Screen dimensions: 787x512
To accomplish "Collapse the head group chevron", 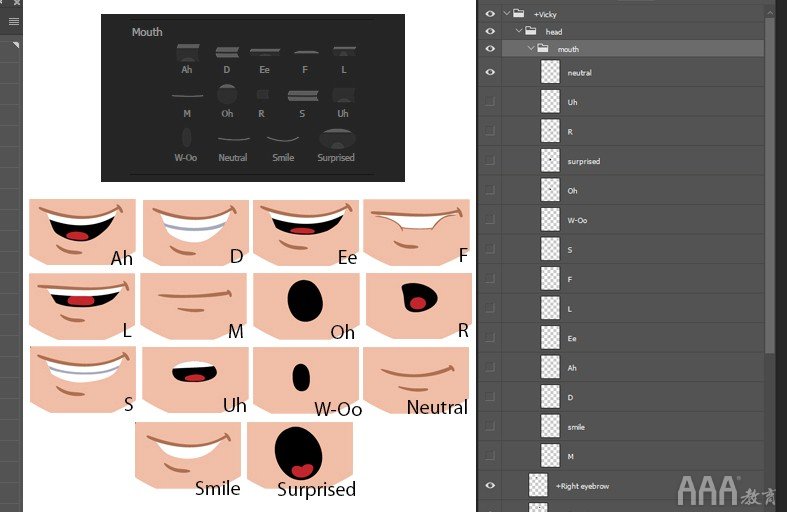I will (x=519, y=31).
